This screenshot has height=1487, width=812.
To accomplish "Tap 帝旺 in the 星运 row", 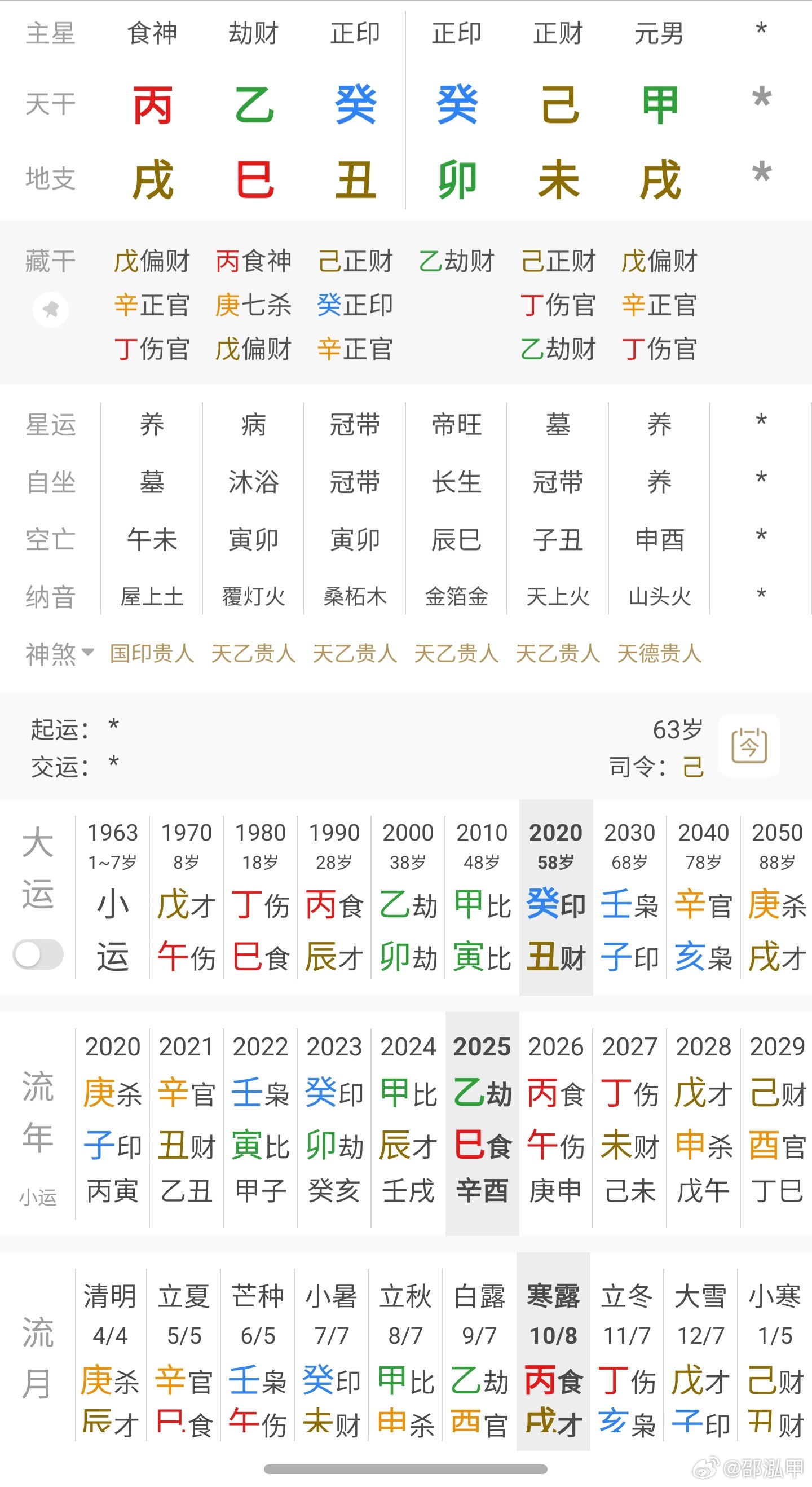I will point(457,425).
